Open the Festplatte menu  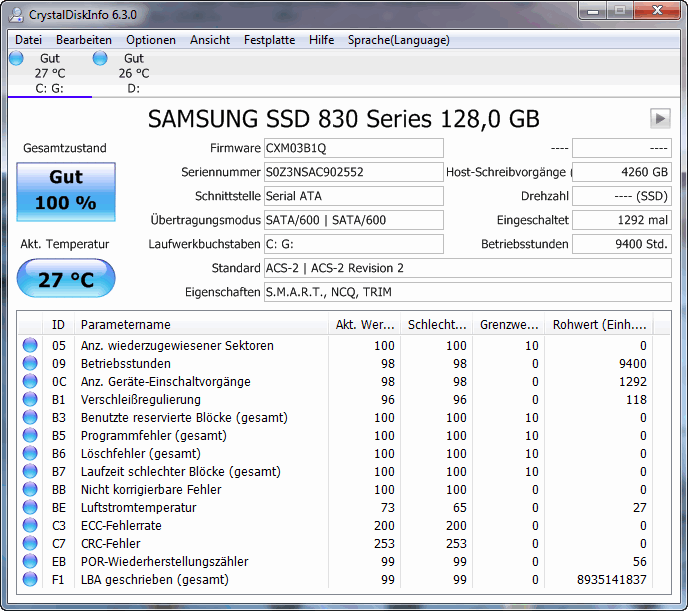point(269,40)
